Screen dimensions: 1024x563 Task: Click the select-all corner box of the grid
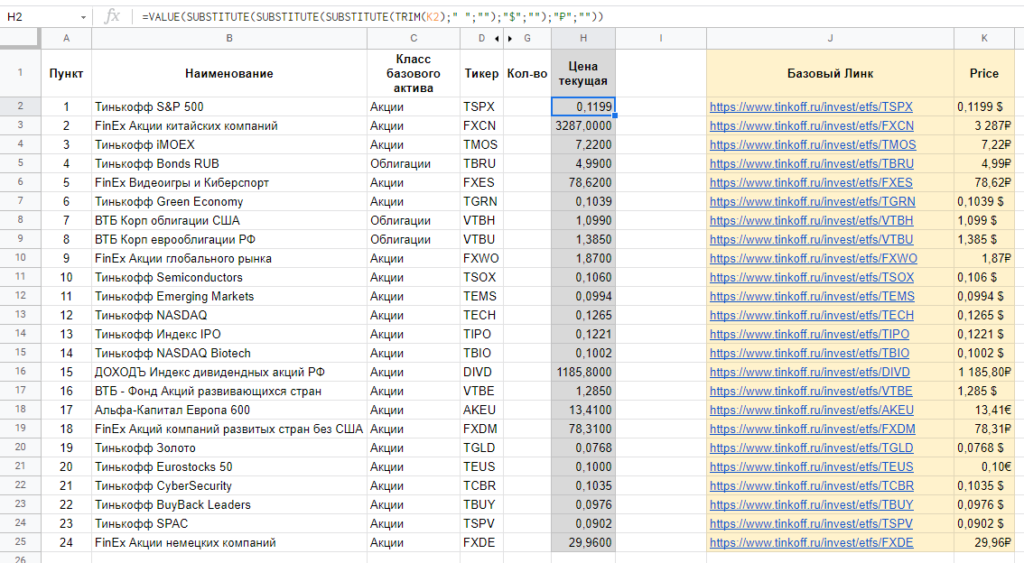pos(20,38)
